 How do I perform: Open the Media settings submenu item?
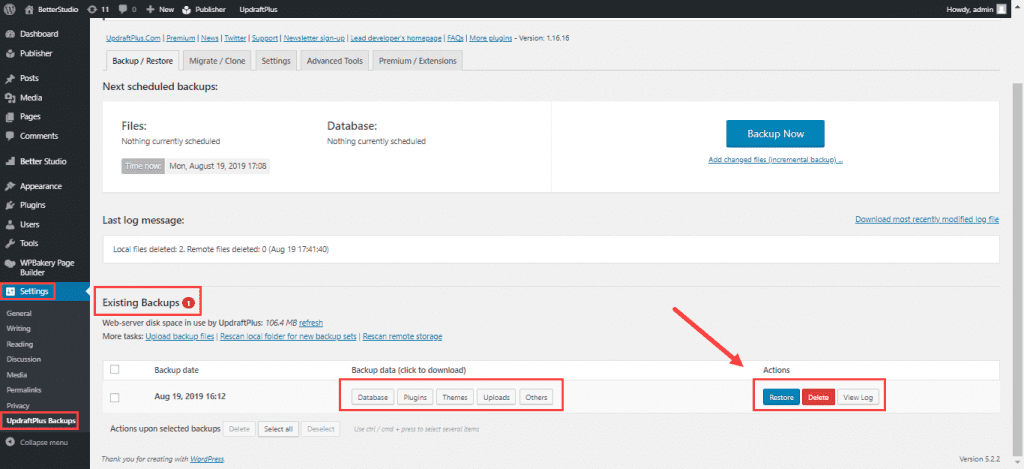tap(16, 375)
